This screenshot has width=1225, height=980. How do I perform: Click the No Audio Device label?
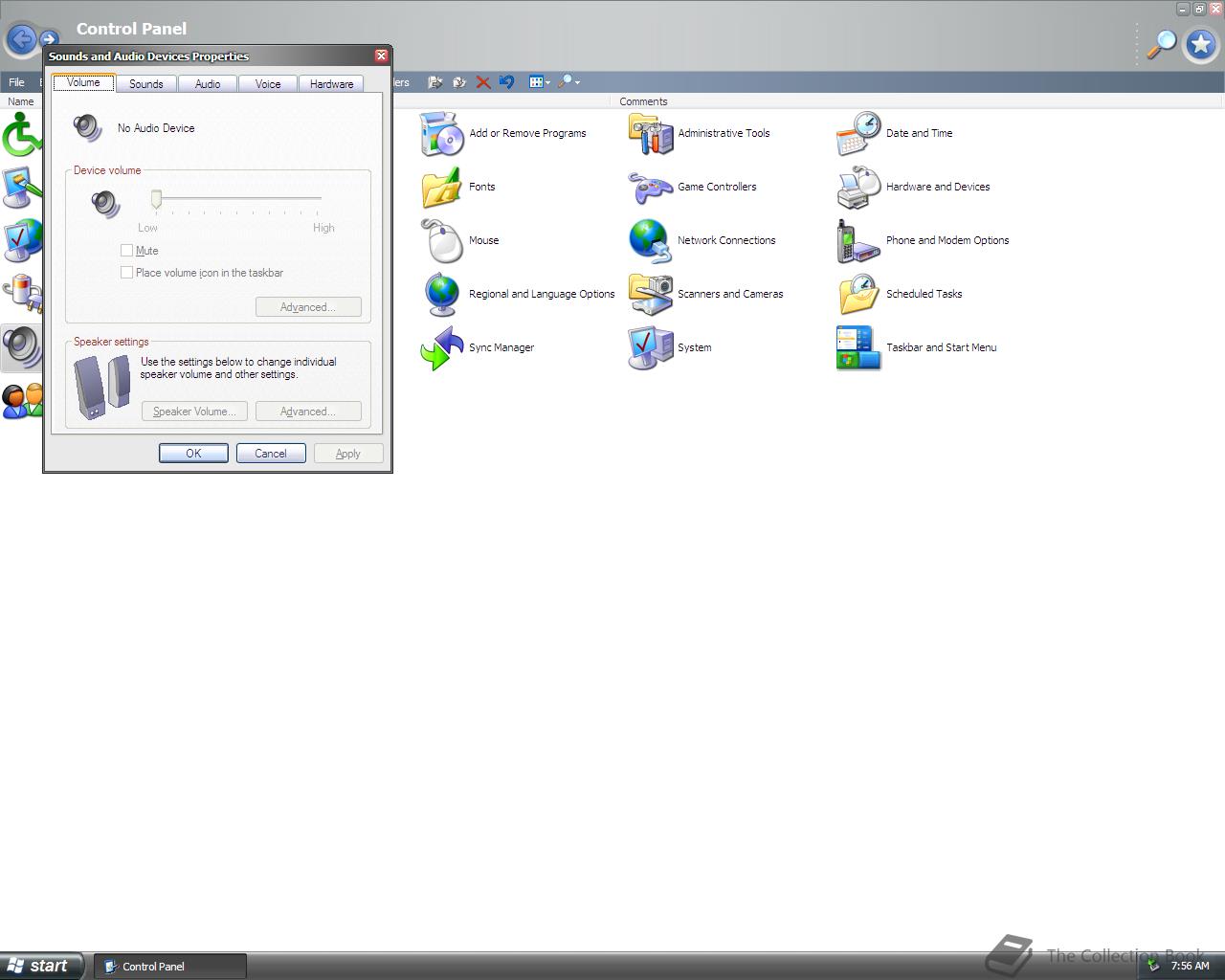coord(156,128)
